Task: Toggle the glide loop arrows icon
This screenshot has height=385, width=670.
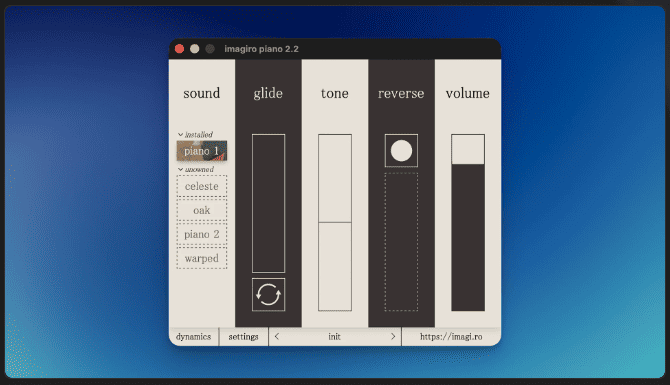Action: click(268, 295)
